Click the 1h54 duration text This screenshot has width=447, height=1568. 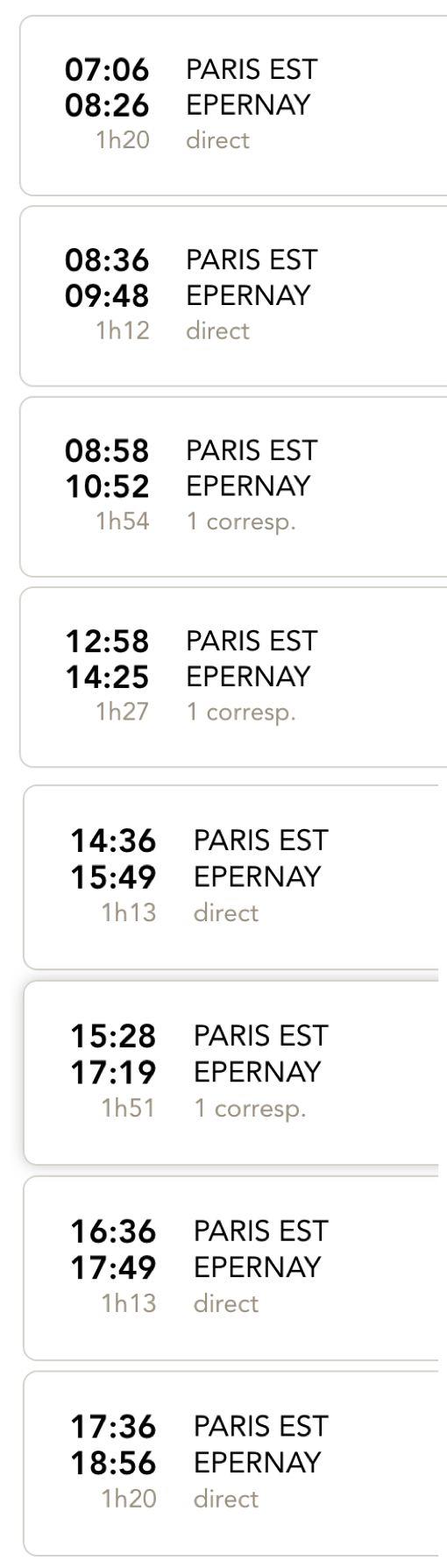click(x=123, y=521)
